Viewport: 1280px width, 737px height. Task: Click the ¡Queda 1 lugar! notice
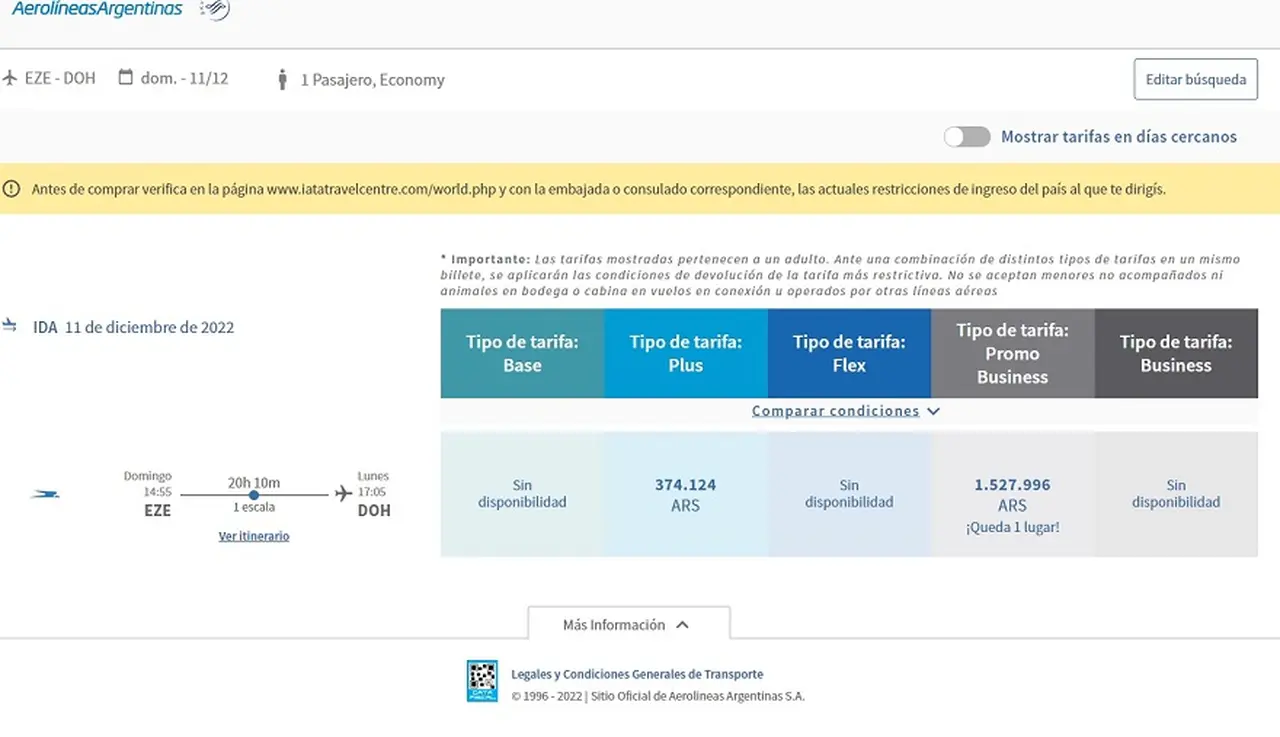(x=1012, y=527)
